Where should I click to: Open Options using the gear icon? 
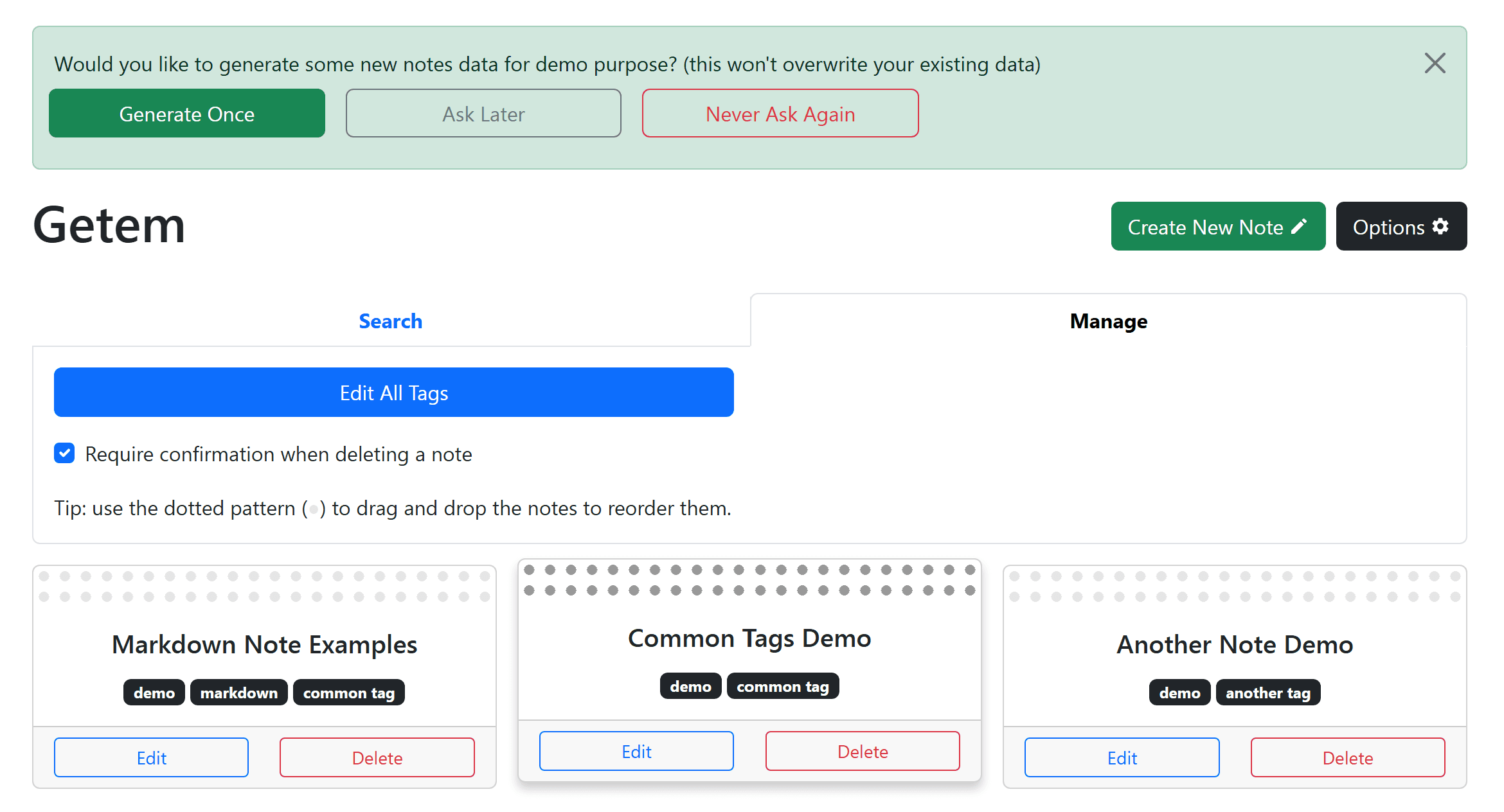point(1440,226)
